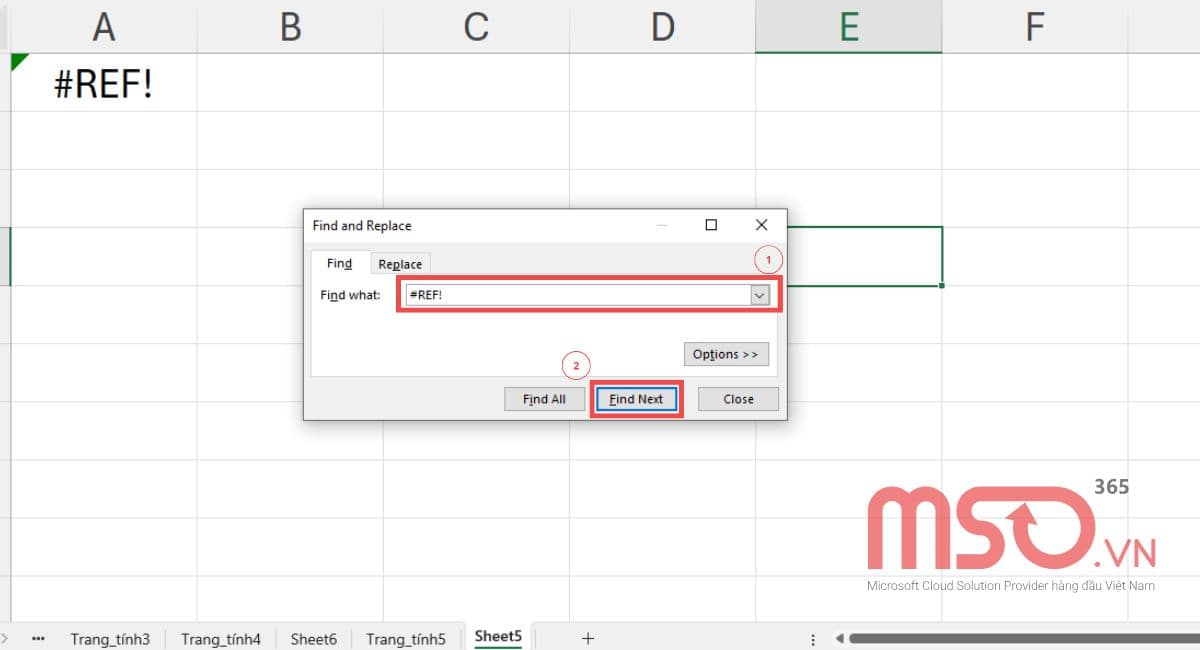Select the Find tab

pyautogui.click(x=340, y=263)
